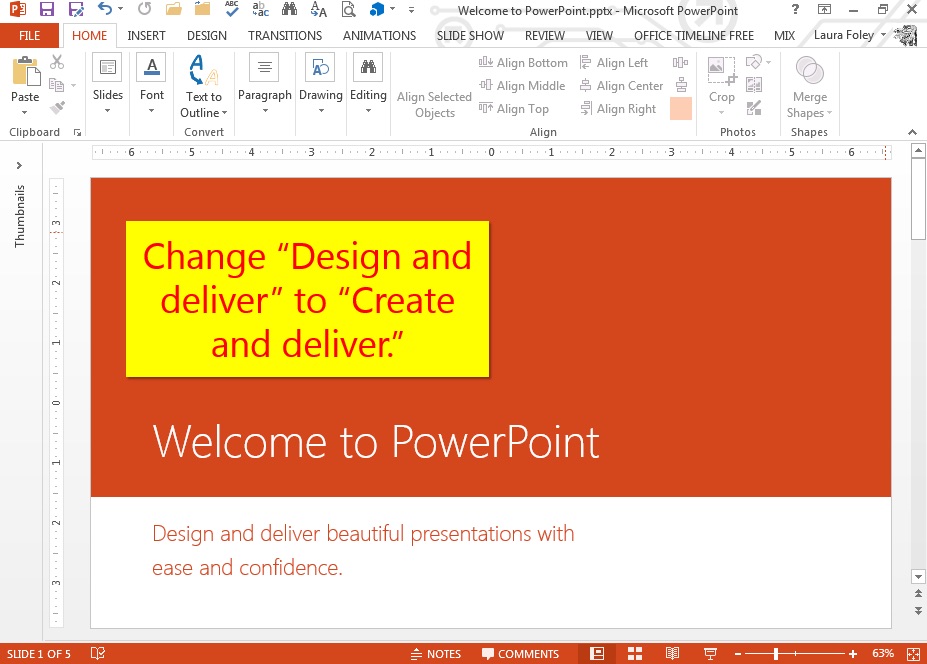Click the Cut scissors icon
The width and height of the screenshot is (927, 664).
(x=57, y=61)
